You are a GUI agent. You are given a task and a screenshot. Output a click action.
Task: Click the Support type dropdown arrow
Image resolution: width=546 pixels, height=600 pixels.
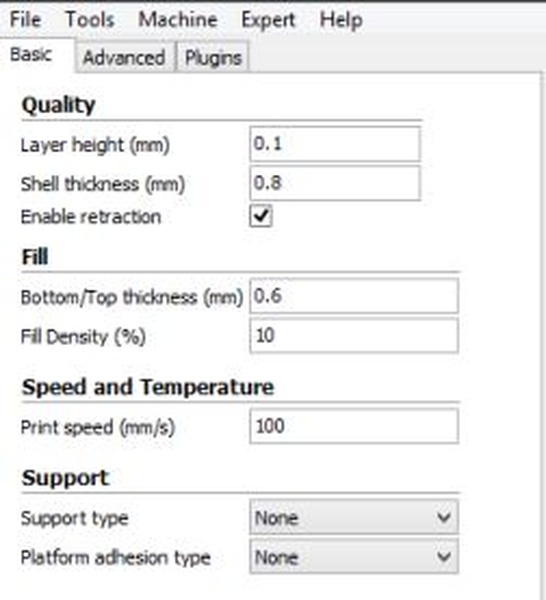[x=444, y=517]
